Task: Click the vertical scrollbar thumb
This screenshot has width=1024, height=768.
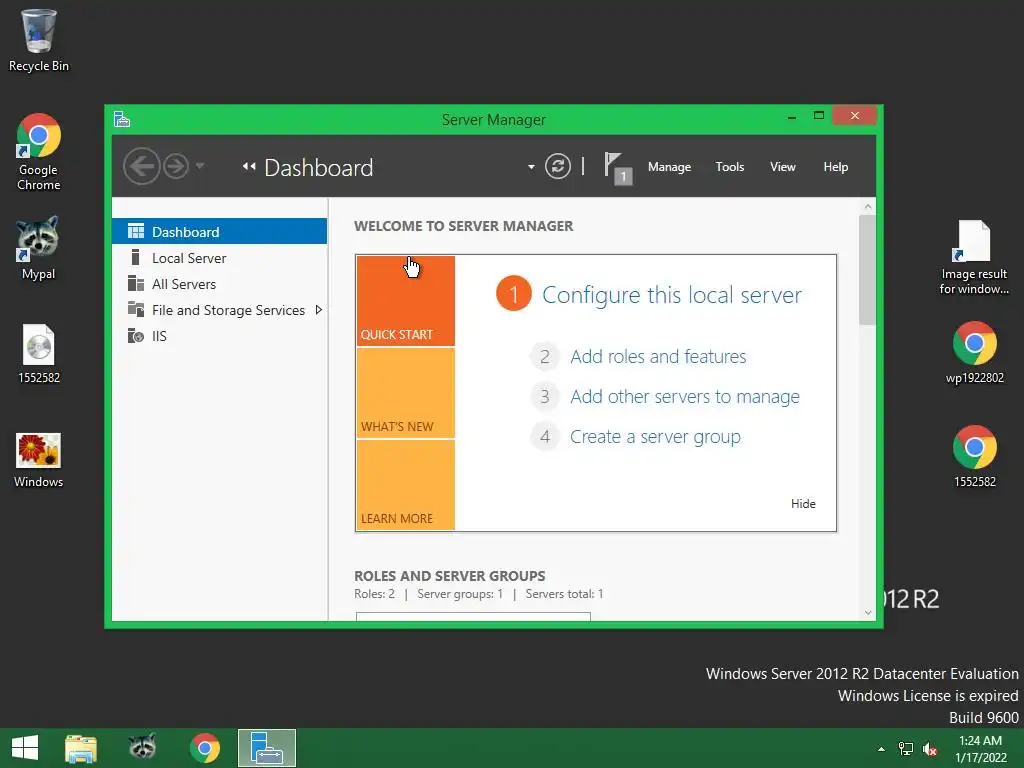Action: 867,270
